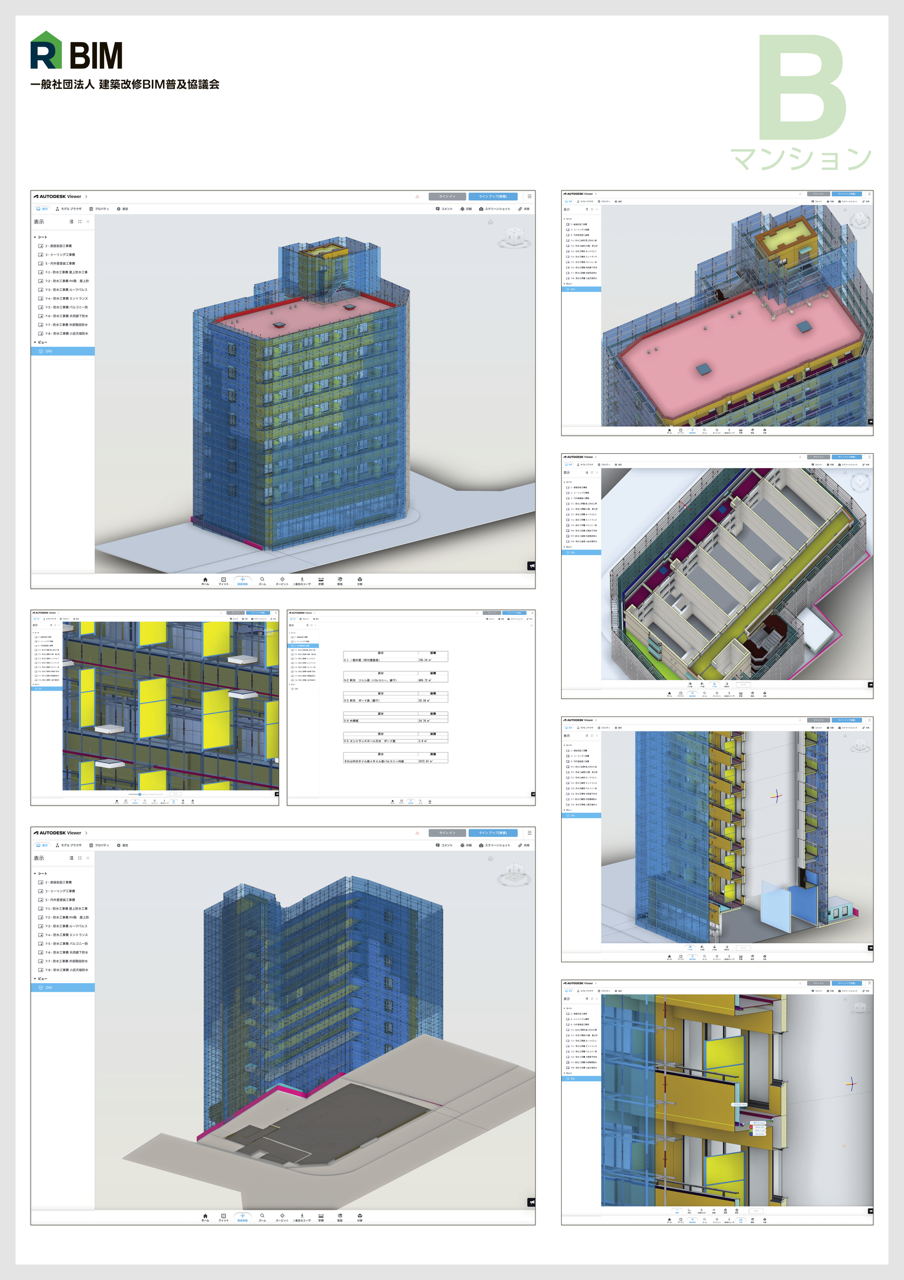Open the コメント panel icon

(x=440, y=210)
